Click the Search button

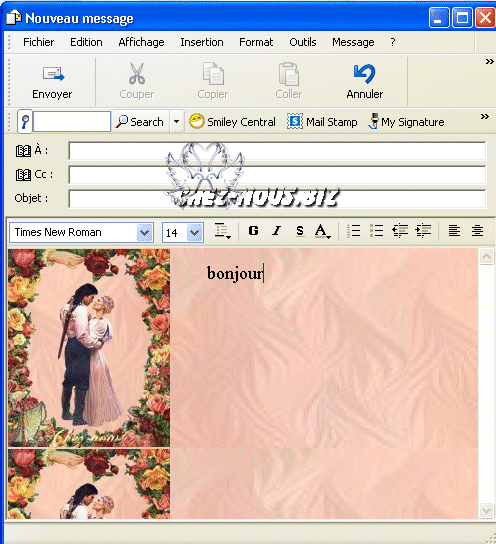click(140, 121)
